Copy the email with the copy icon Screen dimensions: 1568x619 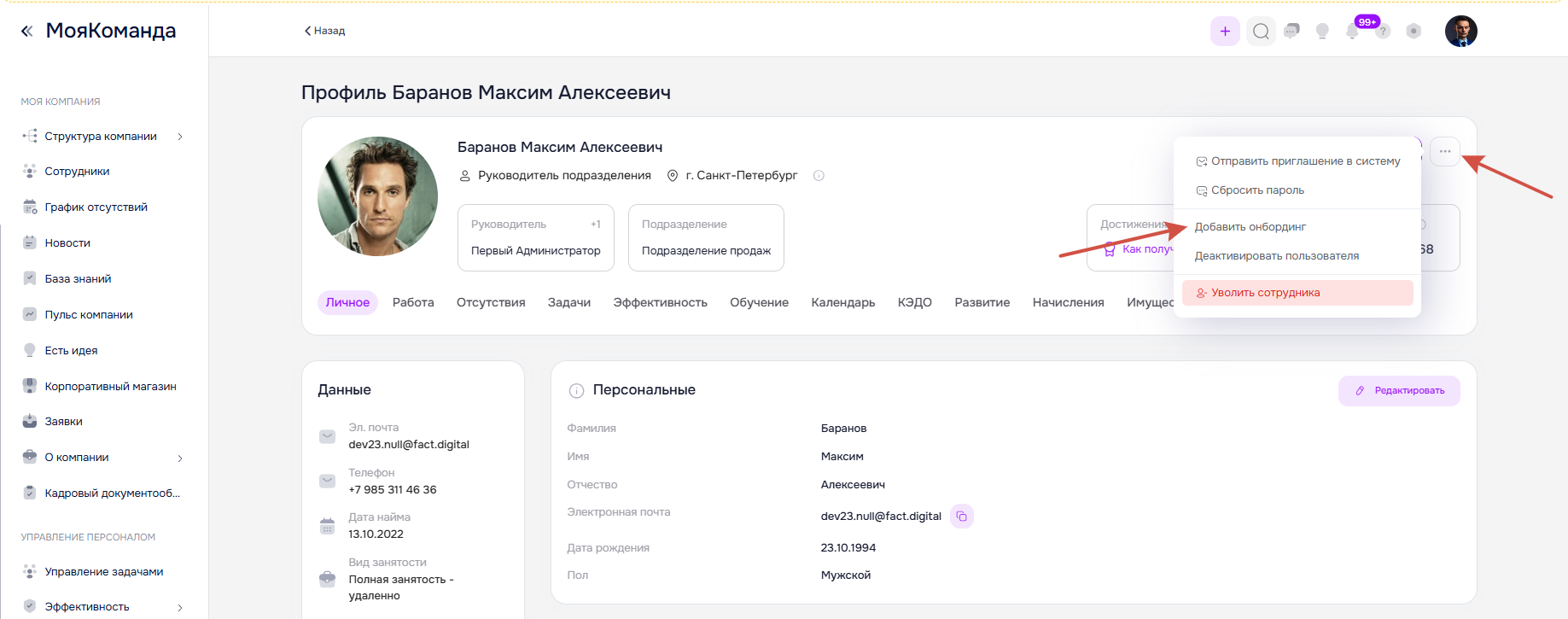(x=962, y=517)
